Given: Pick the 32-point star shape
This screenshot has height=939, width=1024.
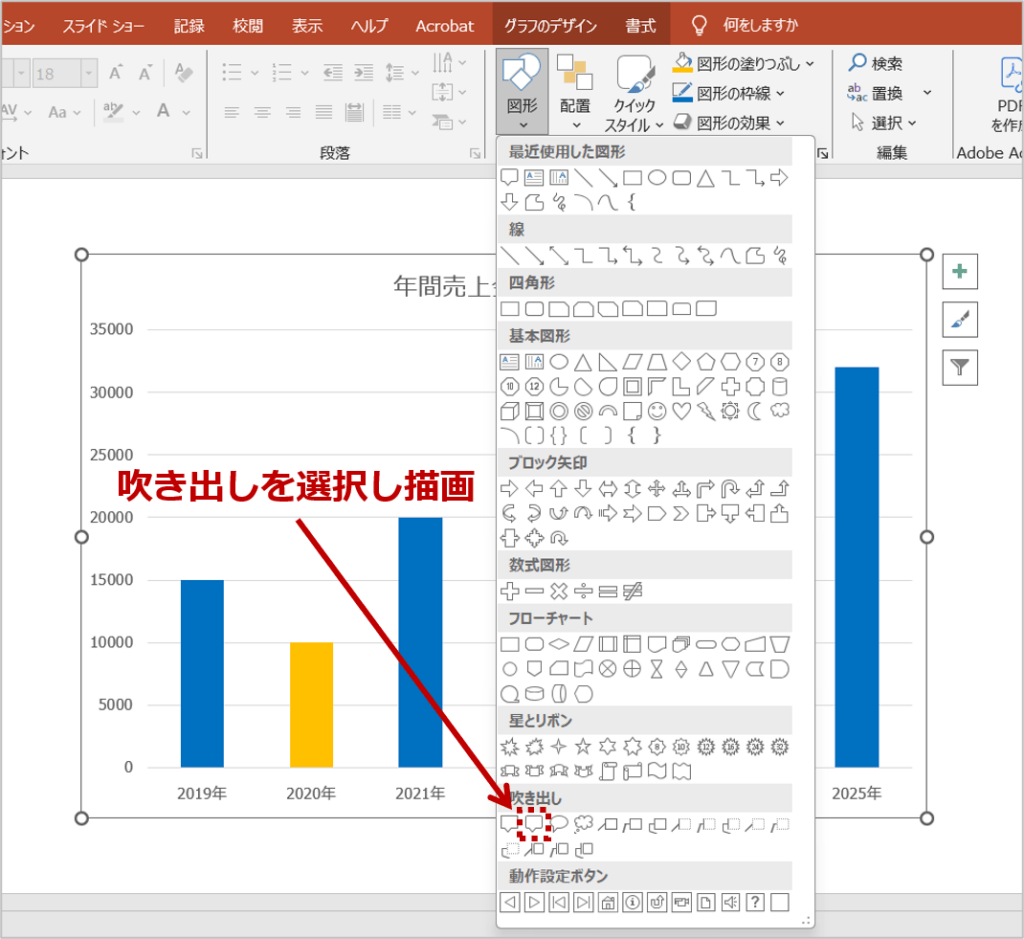Looking at the screenshot, I should tap(780, 746).
